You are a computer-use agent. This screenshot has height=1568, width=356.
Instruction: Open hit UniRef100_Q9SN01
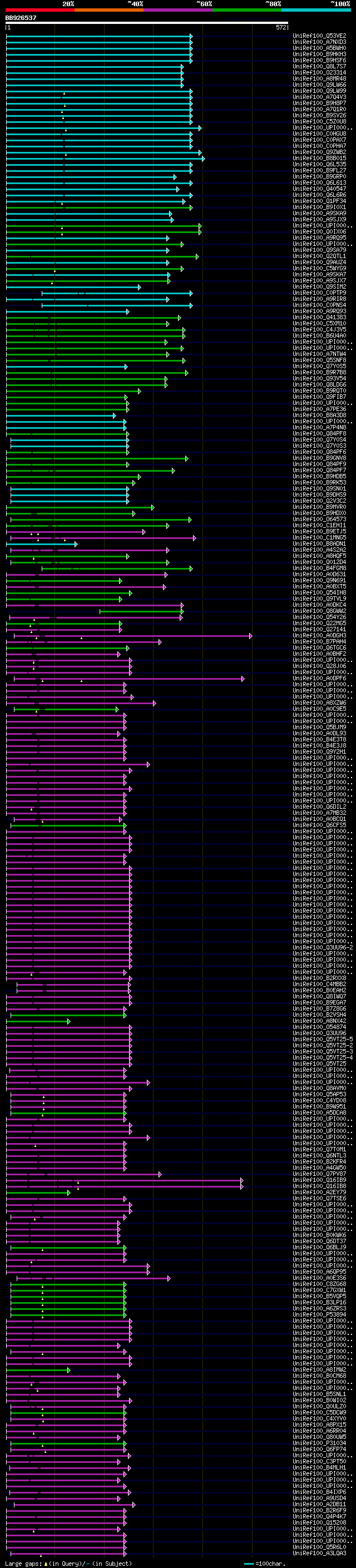319,489
